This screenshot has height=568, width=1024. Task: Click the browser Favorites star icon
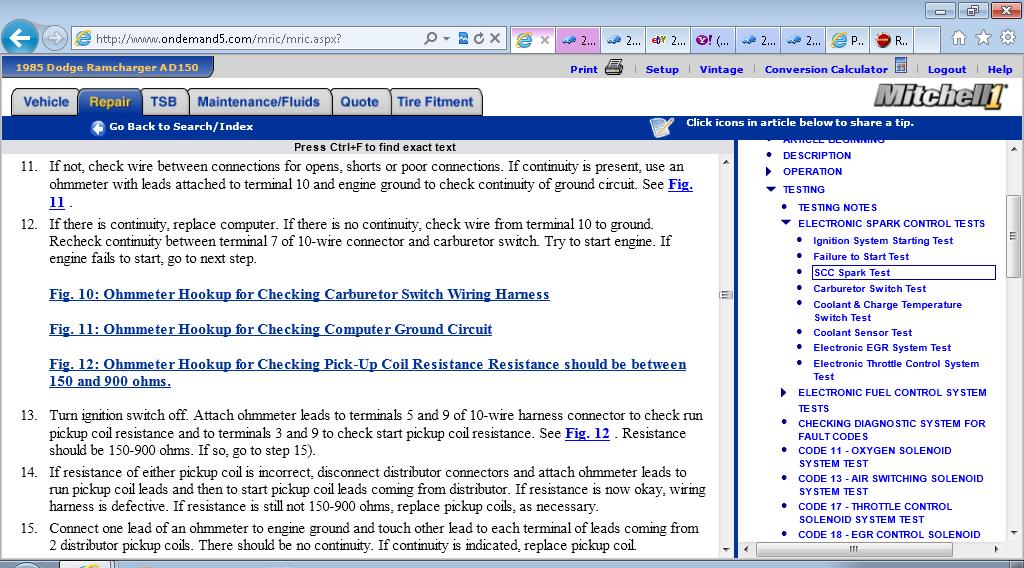pyautogui.click(x=983, y=38)
